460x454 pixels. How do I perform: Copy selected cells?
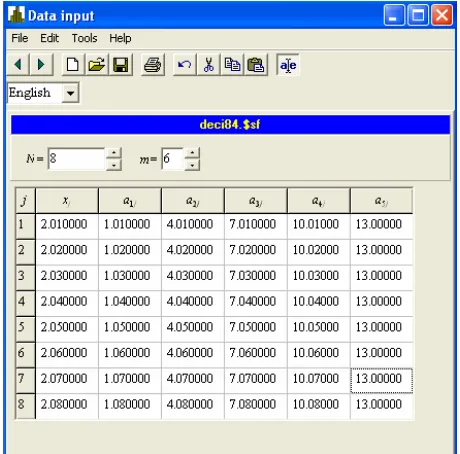point(232,64)
